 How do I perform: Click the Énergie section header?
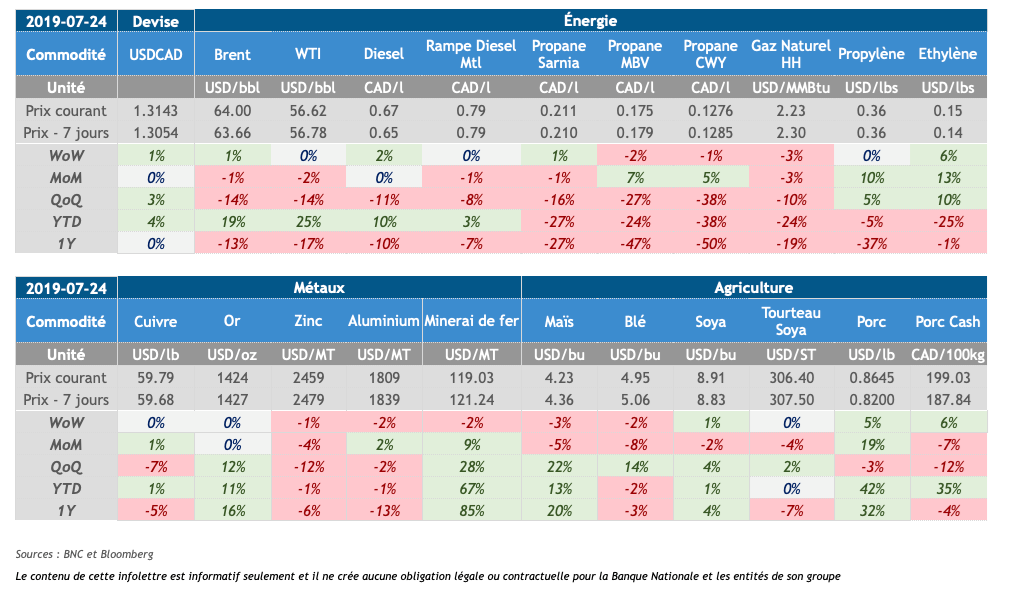pyautogui.click(x=590, y=20)
